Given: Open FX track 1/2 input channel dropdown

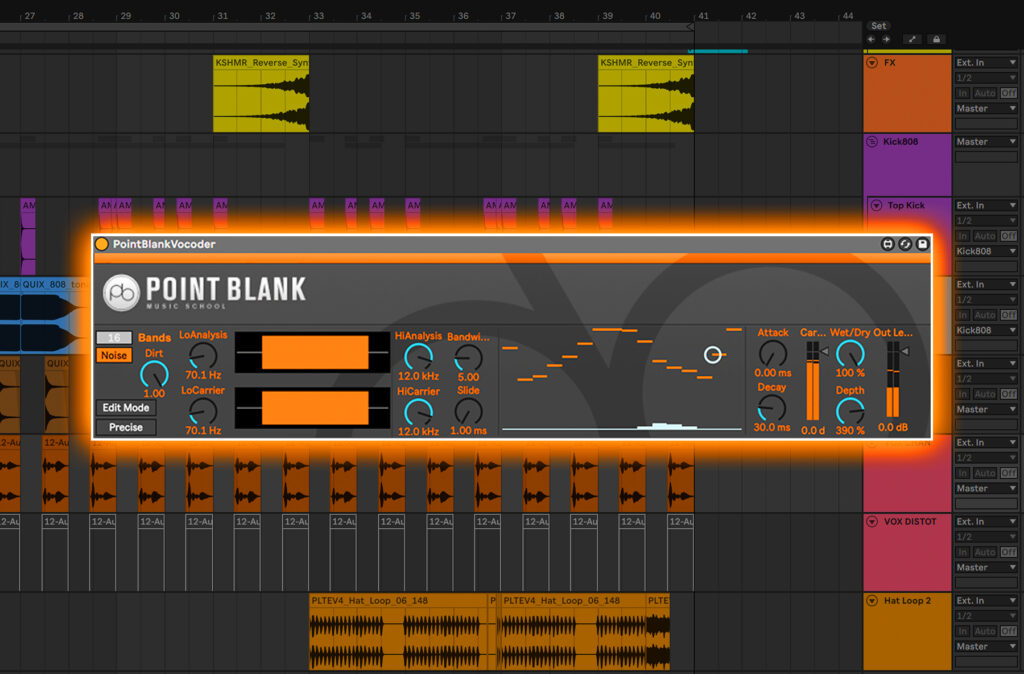Looking at the screenshot, I should (x=986, y=78).
